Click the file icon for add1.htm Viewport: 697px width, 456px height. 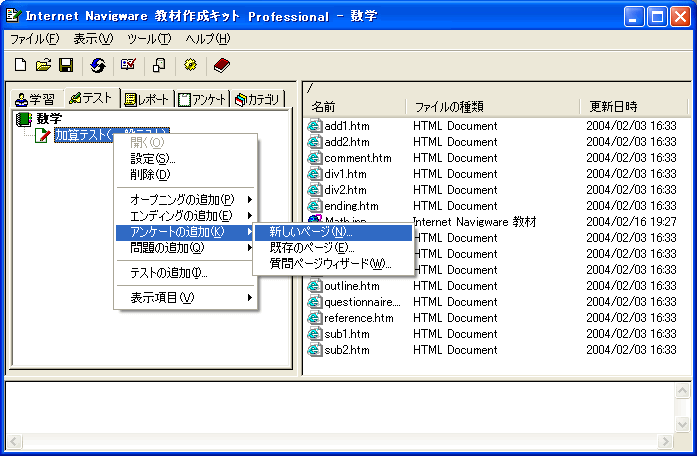(314, 126)
